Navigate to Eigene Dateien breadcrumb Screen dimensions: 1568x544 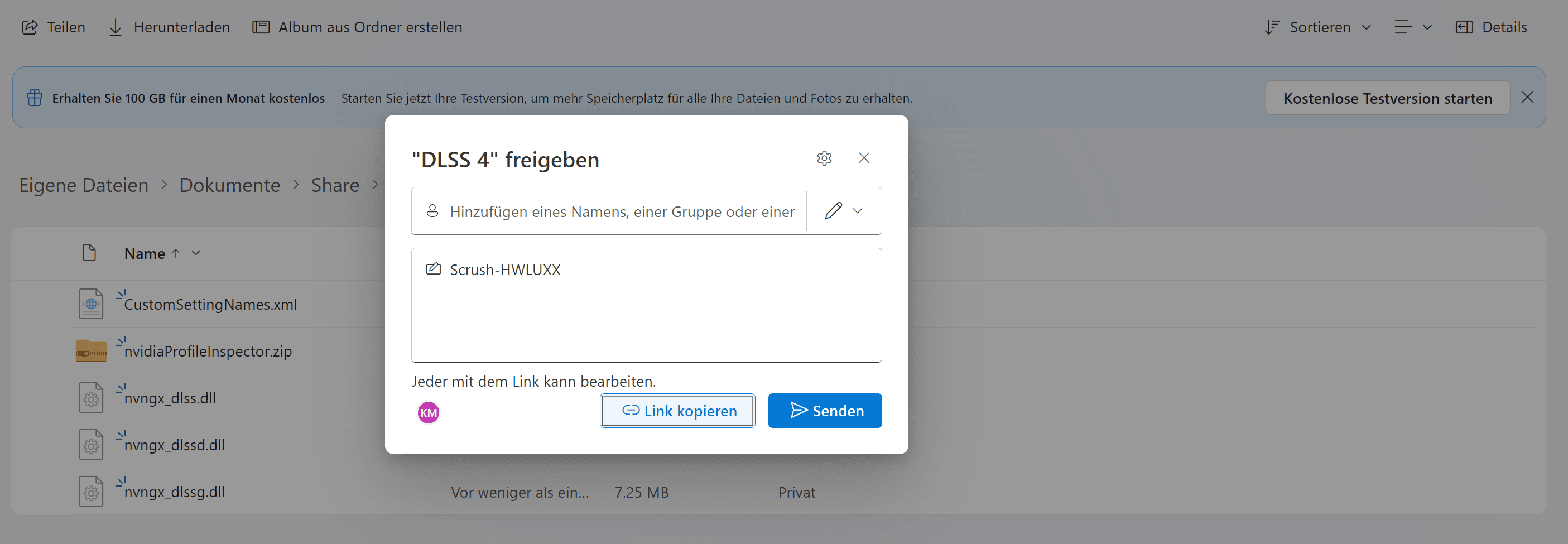[84, 185]
